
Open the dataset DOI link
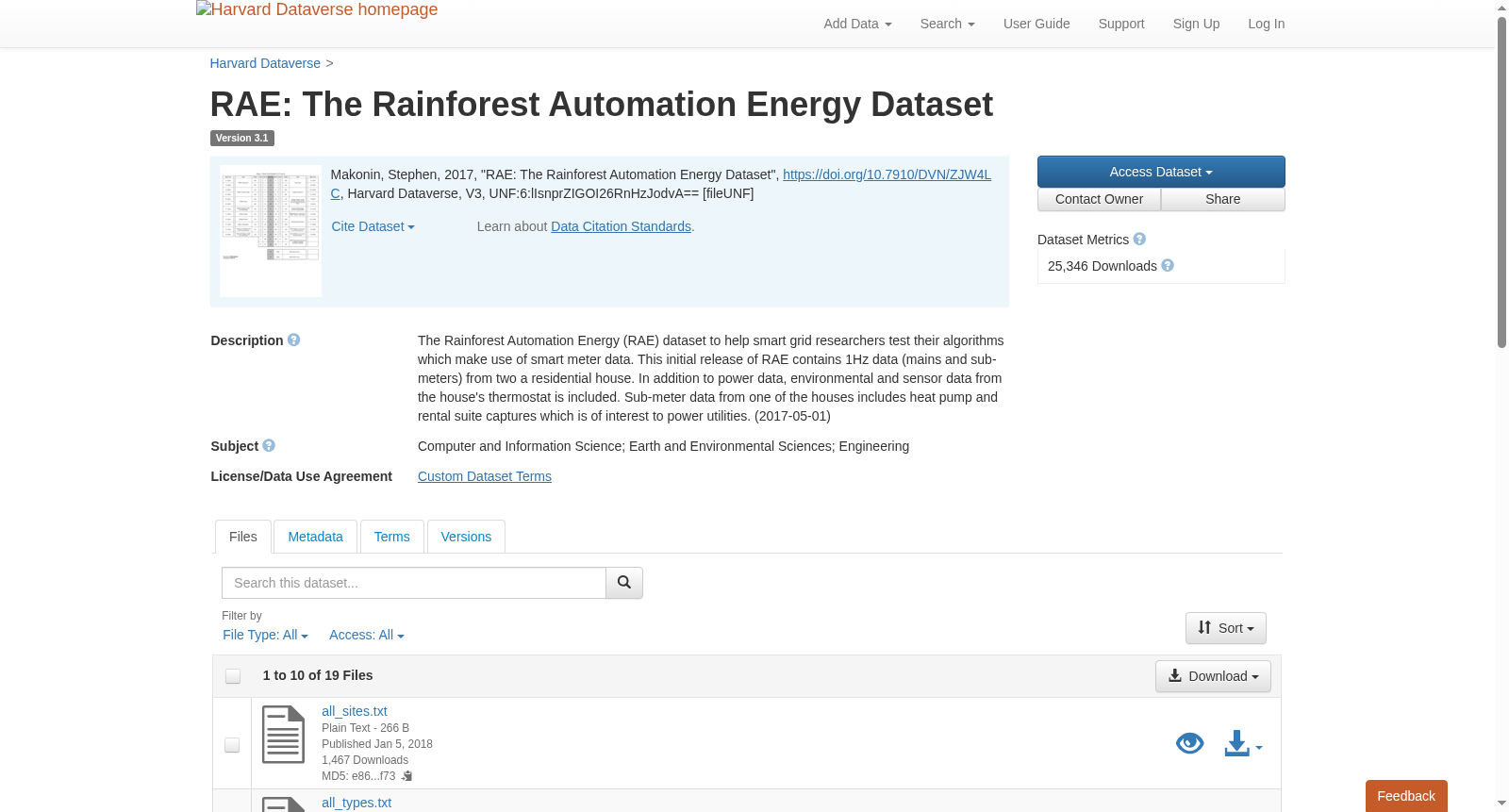click(887, 174)
